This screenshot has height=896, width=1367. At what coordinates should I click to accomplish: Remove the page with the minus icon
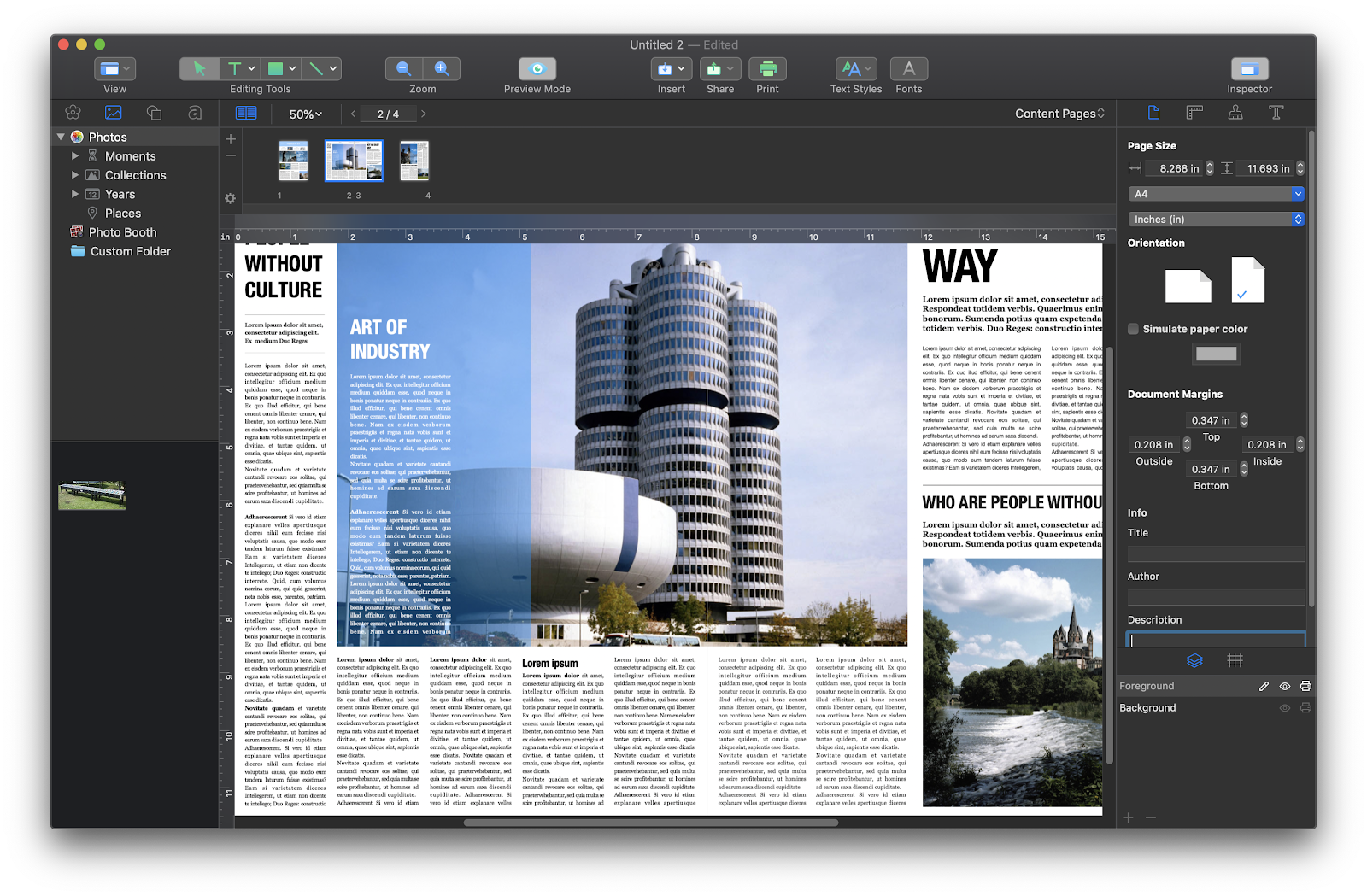coord(231,156)
